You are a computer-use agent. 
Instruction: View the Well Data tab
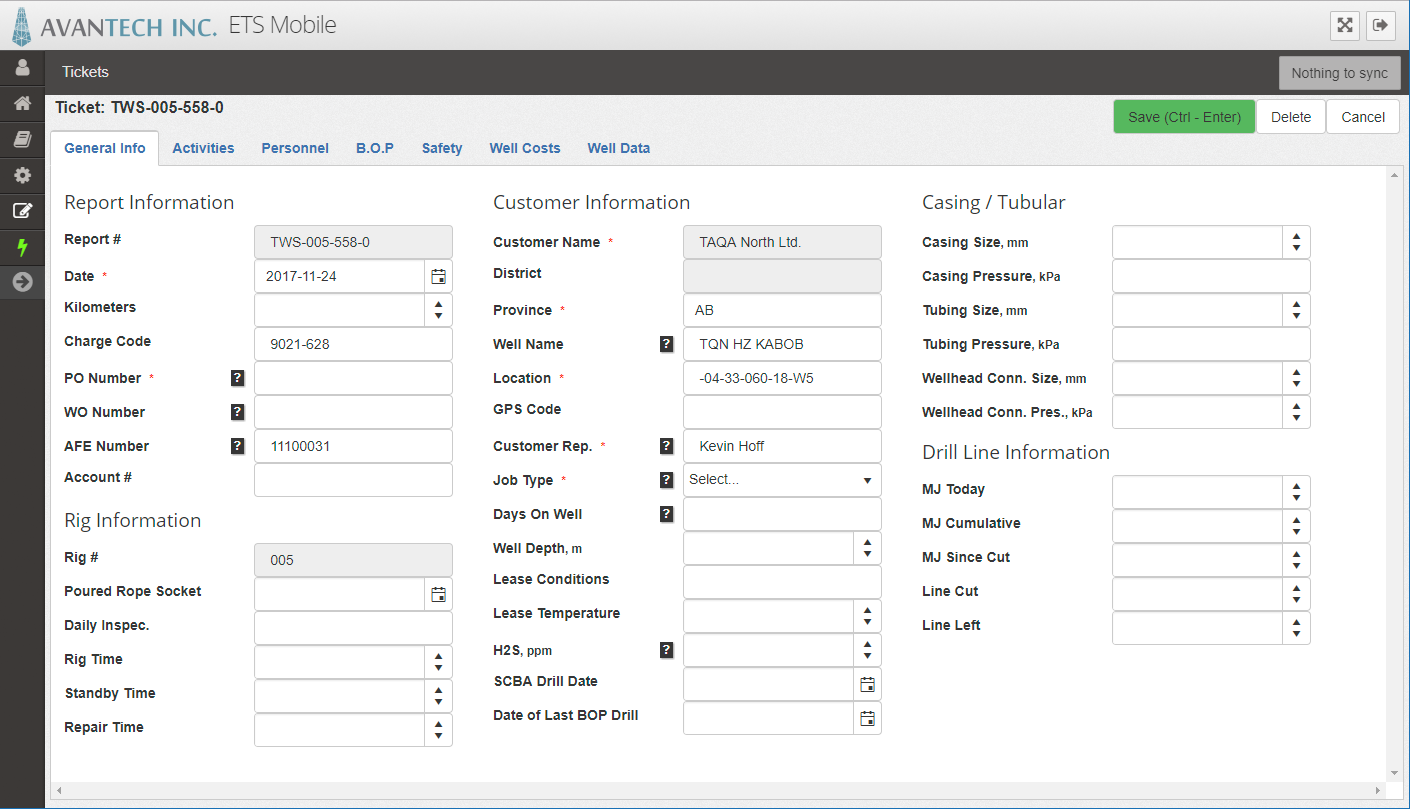[619, 148]
